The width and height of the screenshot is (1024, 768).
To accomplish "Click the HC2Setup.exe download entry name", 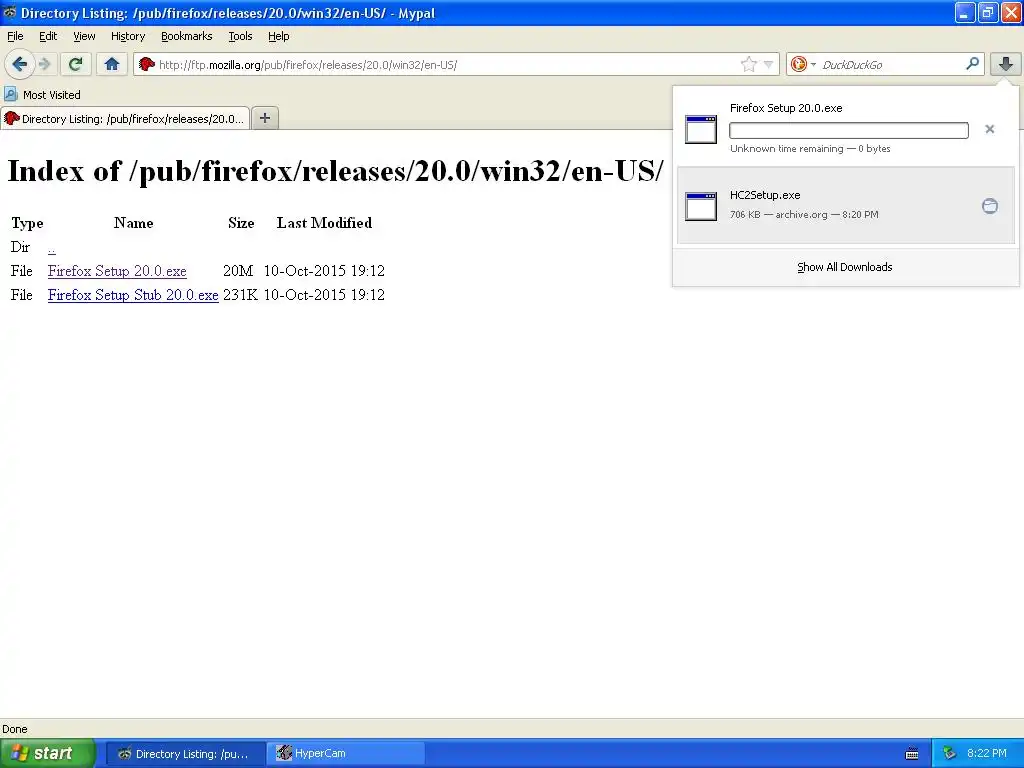I will (765, 195).
